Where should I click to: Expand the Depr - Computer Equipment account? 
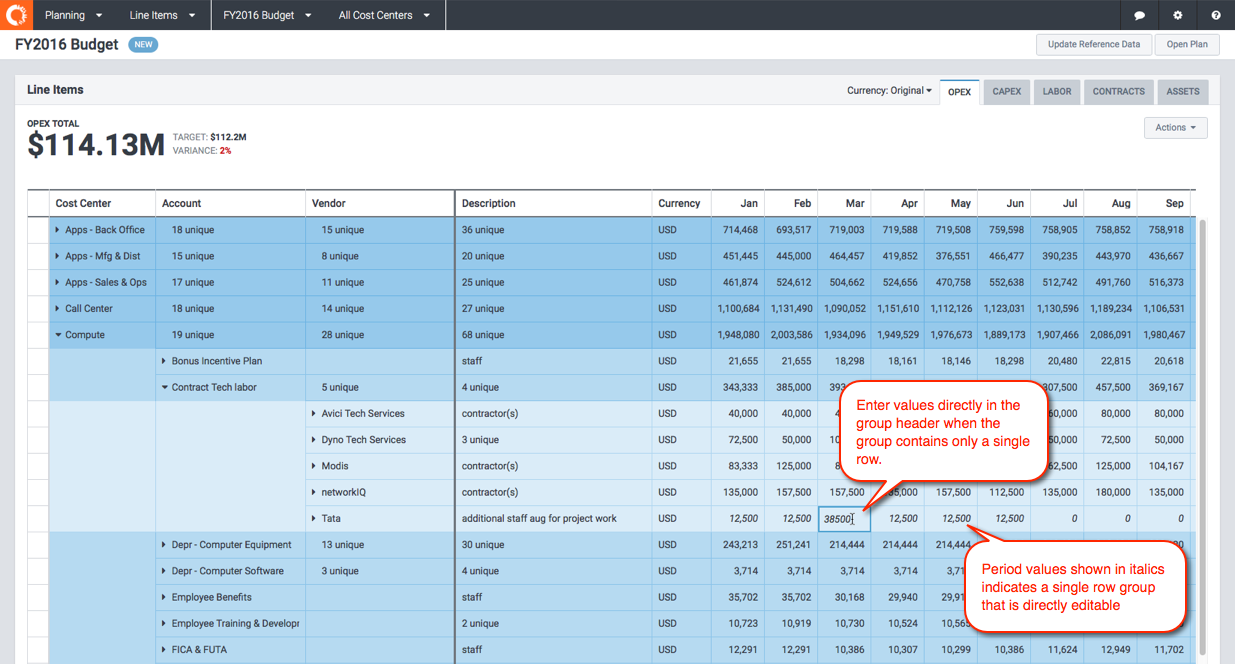[x=164, y=545]
